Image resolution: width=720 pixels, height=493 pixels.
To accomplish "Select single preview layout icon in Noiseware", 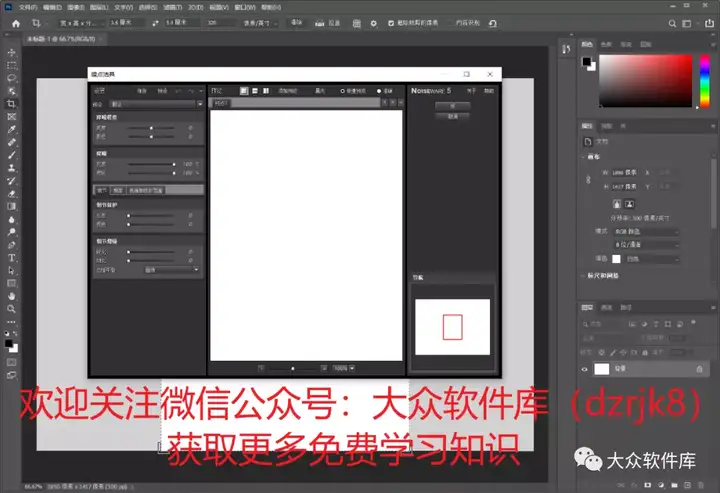I will pos(244,91).
